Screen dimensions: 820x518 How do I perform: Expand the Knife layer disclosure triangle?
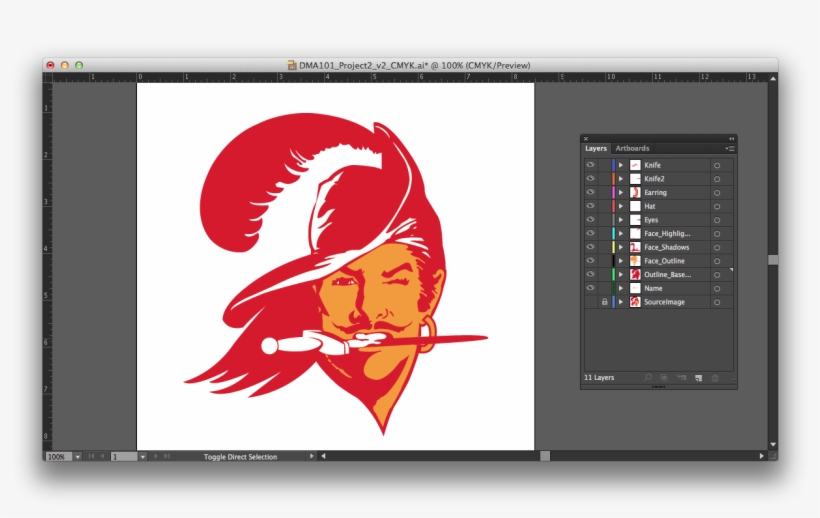click(621, 165)
